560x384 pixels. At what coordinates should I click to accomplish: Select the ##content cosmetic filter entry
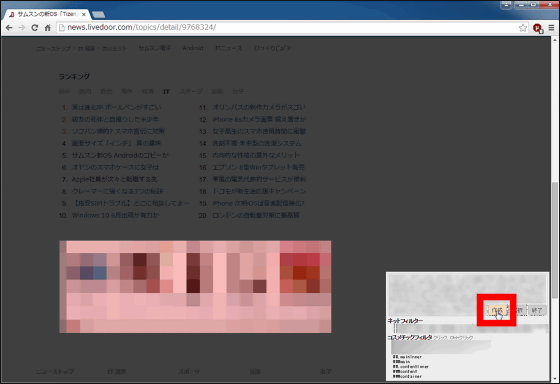click(405, 371)
